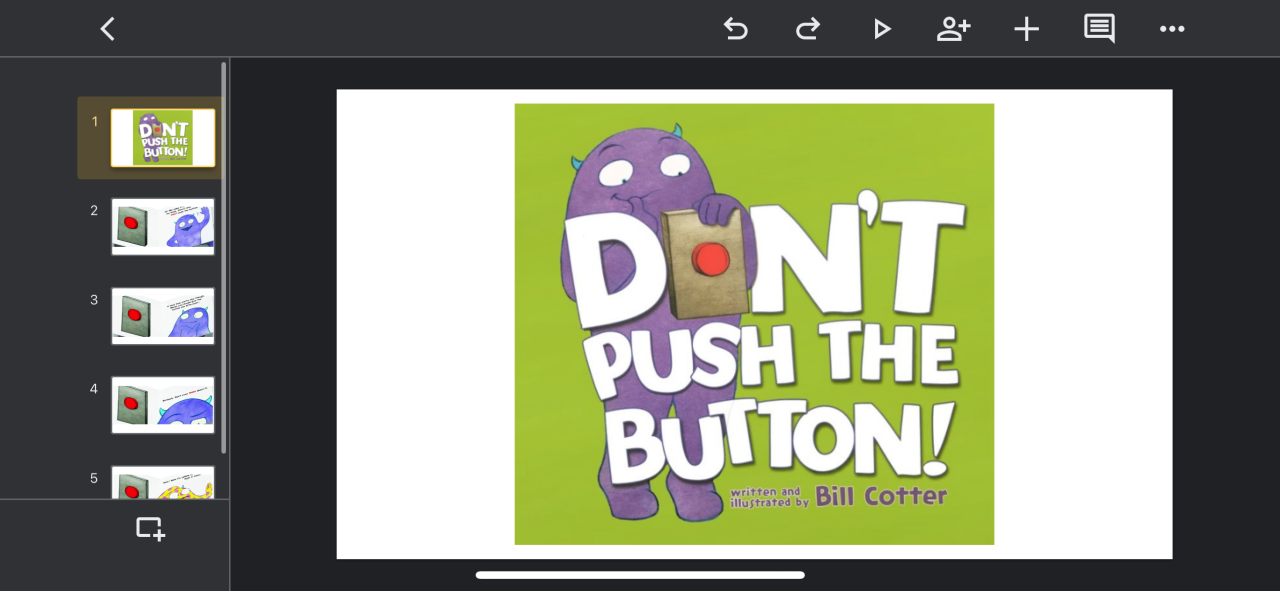The width and height of the screenshot is (1280, 591).
Task: Tap the Bill Cotter author name on the cover
Action: tap(881, 496)
